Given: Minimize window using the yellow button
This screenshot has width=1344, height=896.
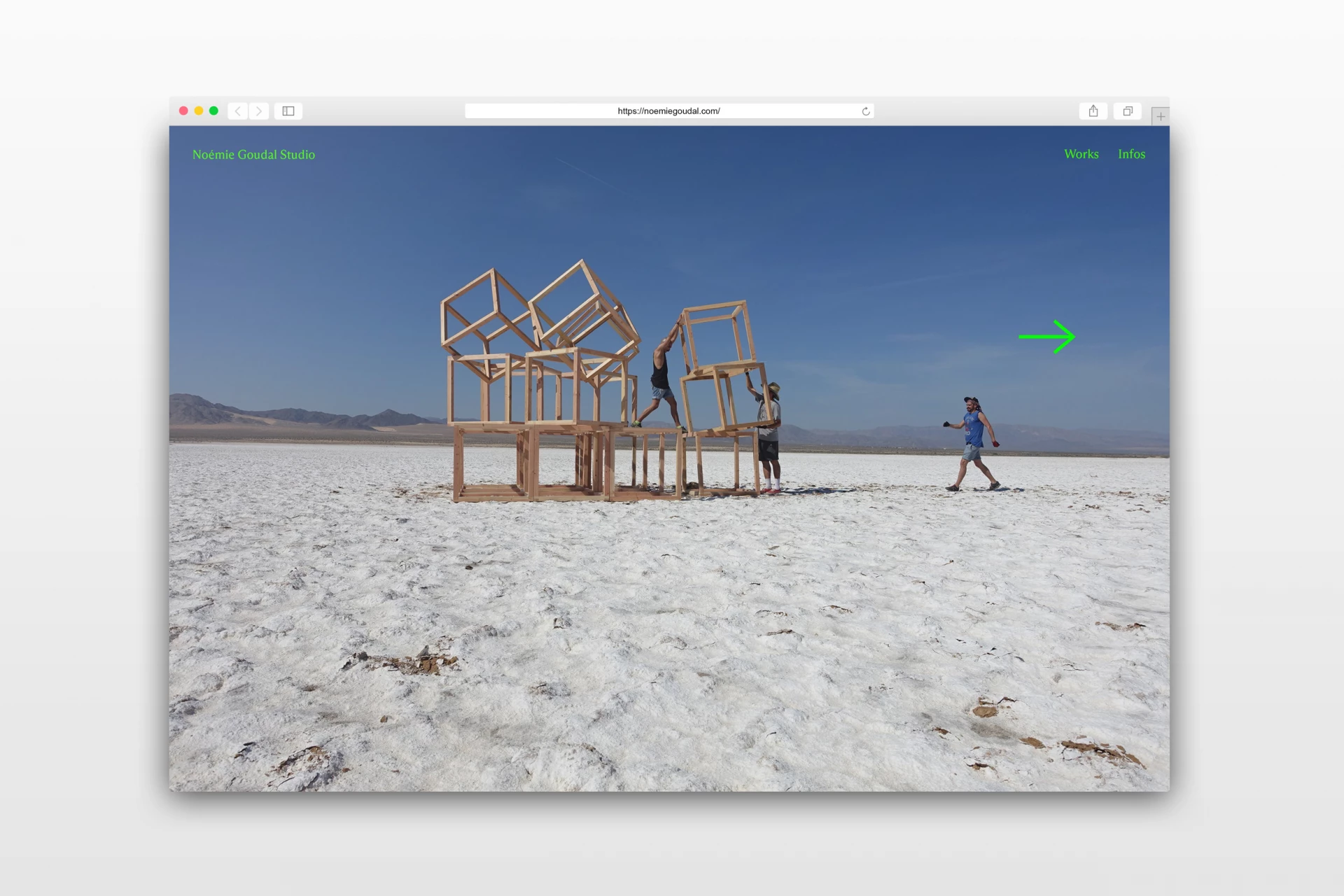Looking at the screenshot, I should (x=199, y=111).
